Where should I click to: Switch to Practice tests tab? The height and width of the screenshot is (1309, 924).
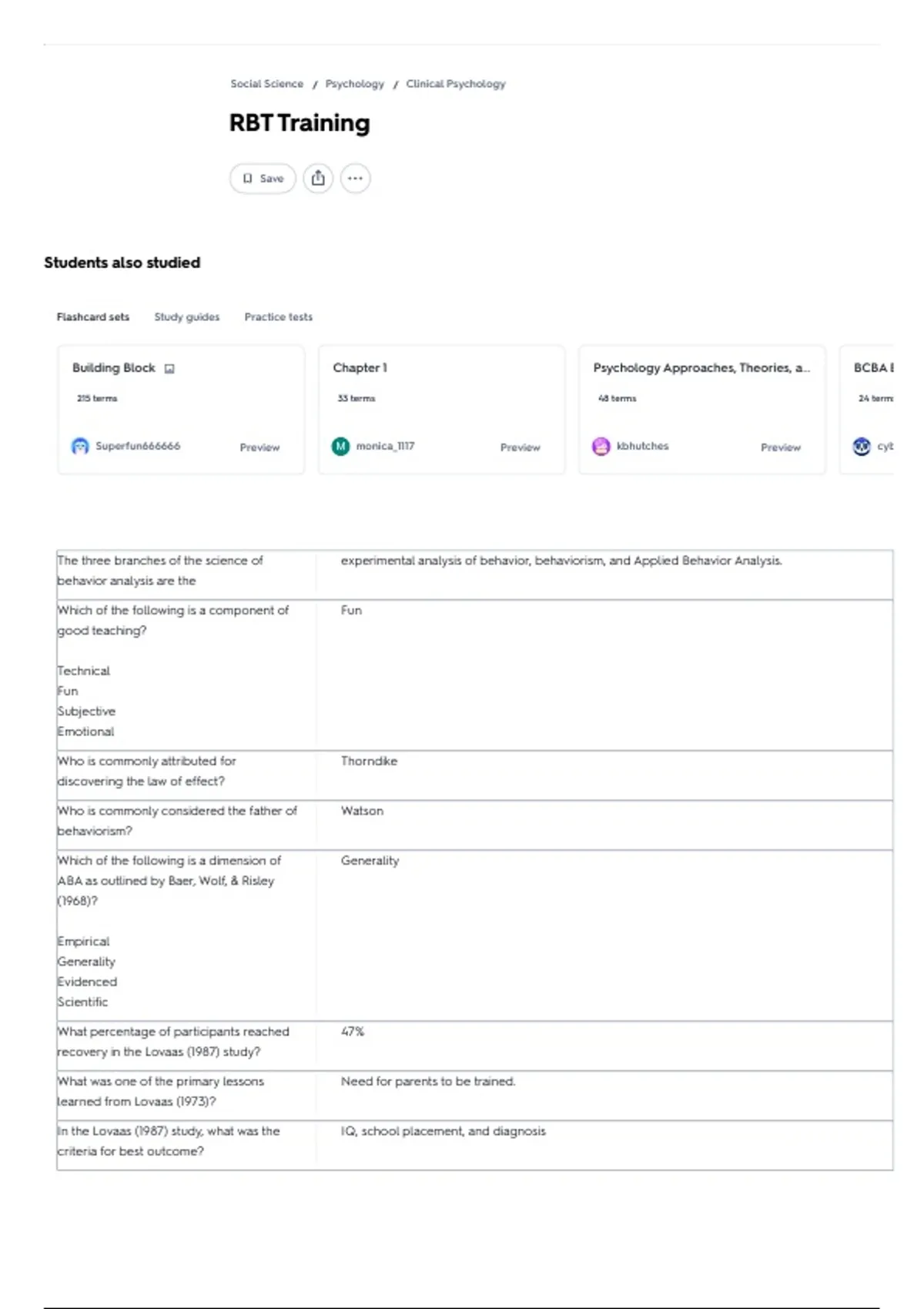click(279, 316)
